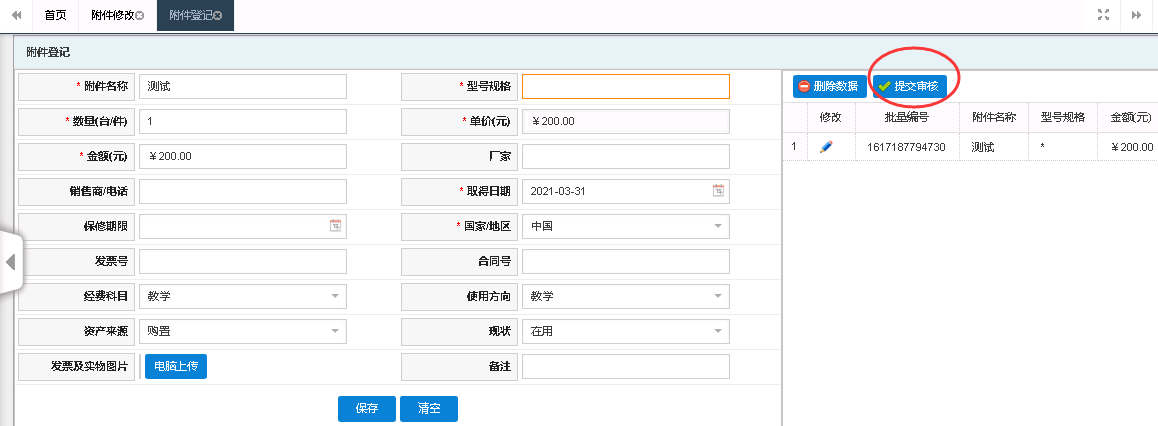This screenshot has width=1158, height=426.
Task: Expand the collapsed left sidebar arrow
Action: (10, 262)
